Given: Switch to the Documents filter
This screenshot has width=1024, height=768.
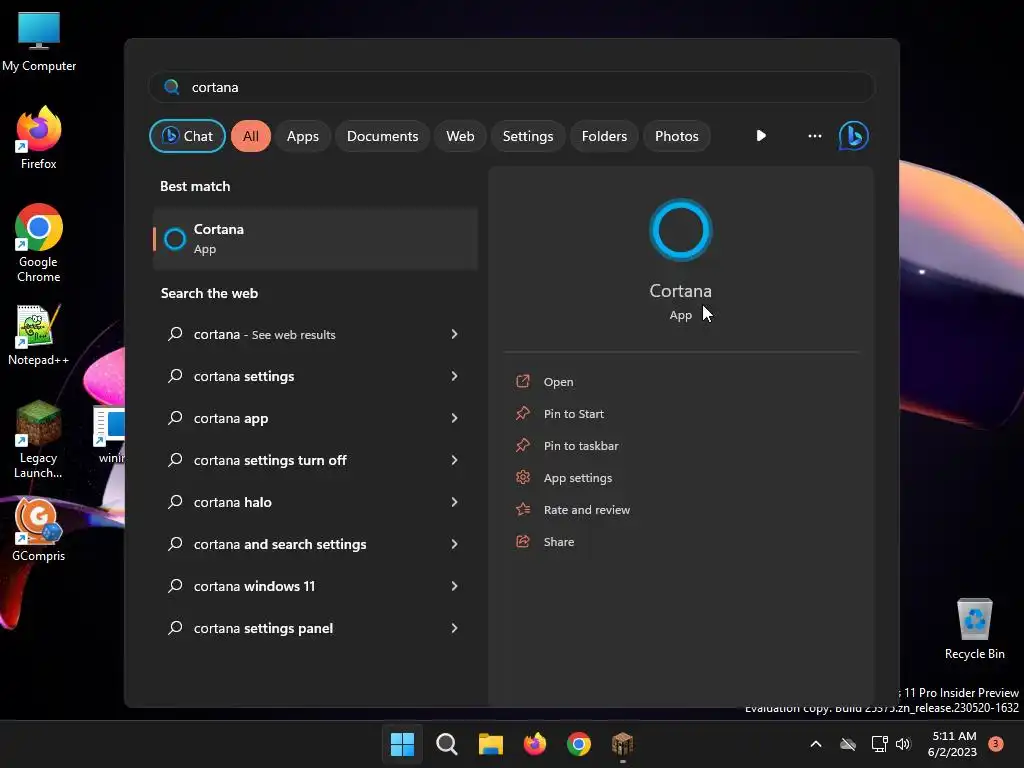Looking at the screenshot, I should pyautogui.click(x=382, y=136).
